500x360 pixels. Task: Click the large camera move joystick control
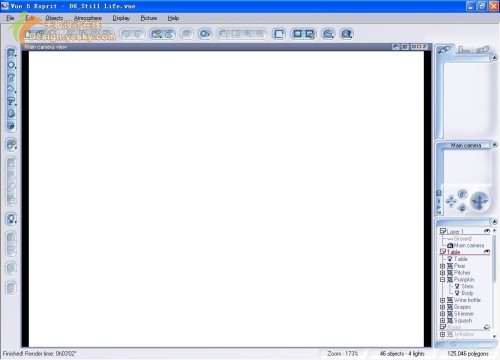click(x=479, y=201)
